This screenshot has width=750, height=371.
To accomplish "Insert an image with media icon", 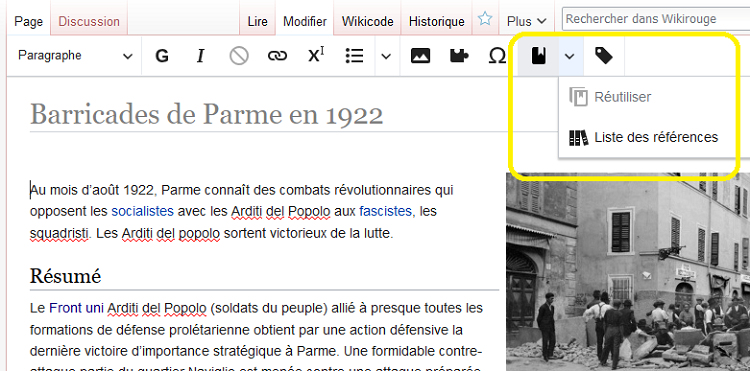I will (420, 56).
